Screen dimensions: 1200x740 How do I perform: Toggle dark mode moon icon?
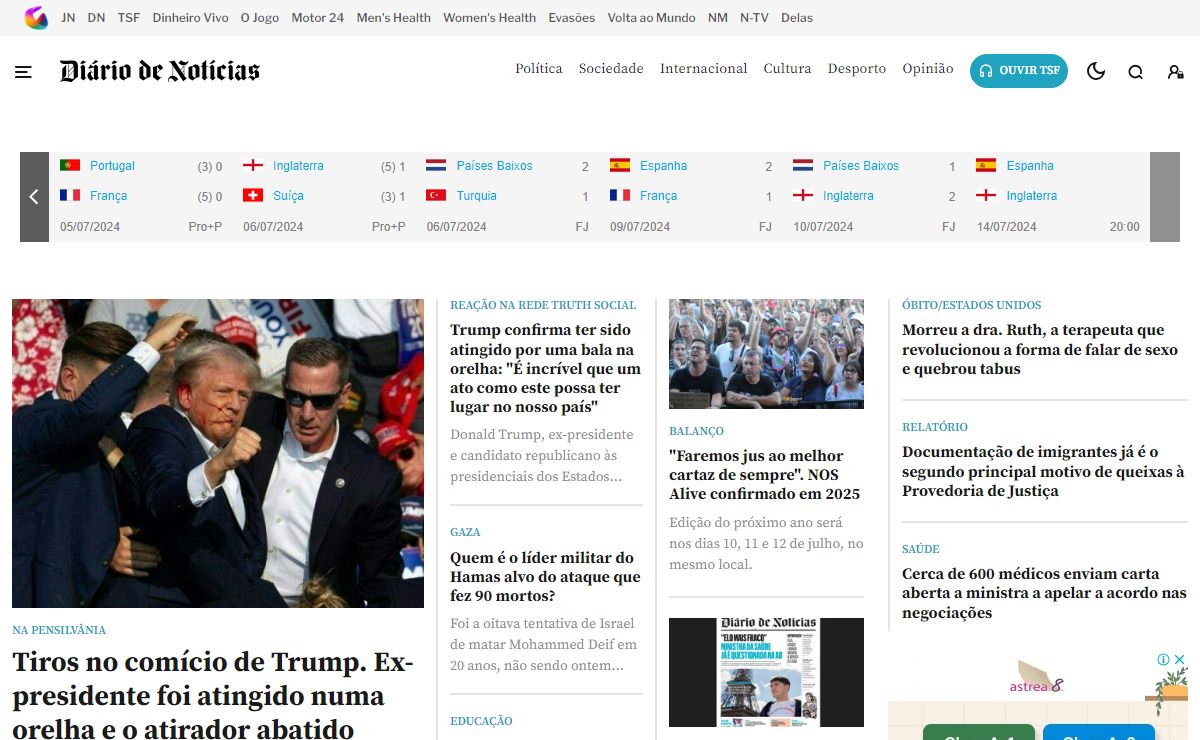(x=1096, y=71)
